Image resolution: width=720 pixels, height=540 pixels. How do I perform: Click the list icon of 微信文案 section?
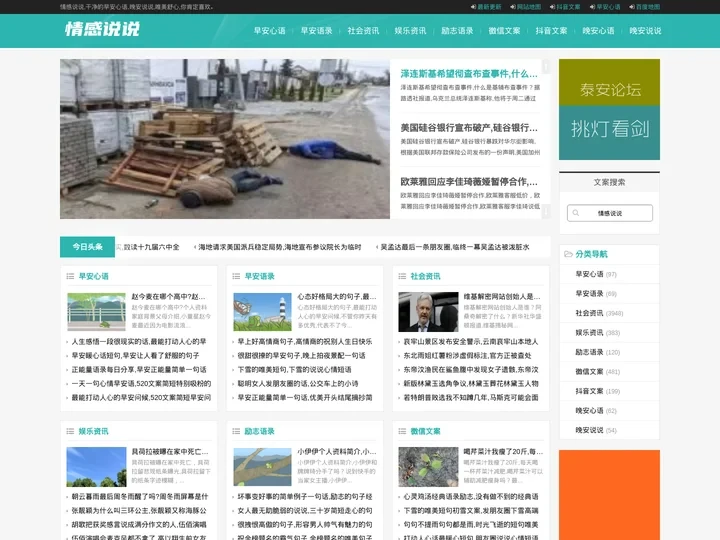402,431
